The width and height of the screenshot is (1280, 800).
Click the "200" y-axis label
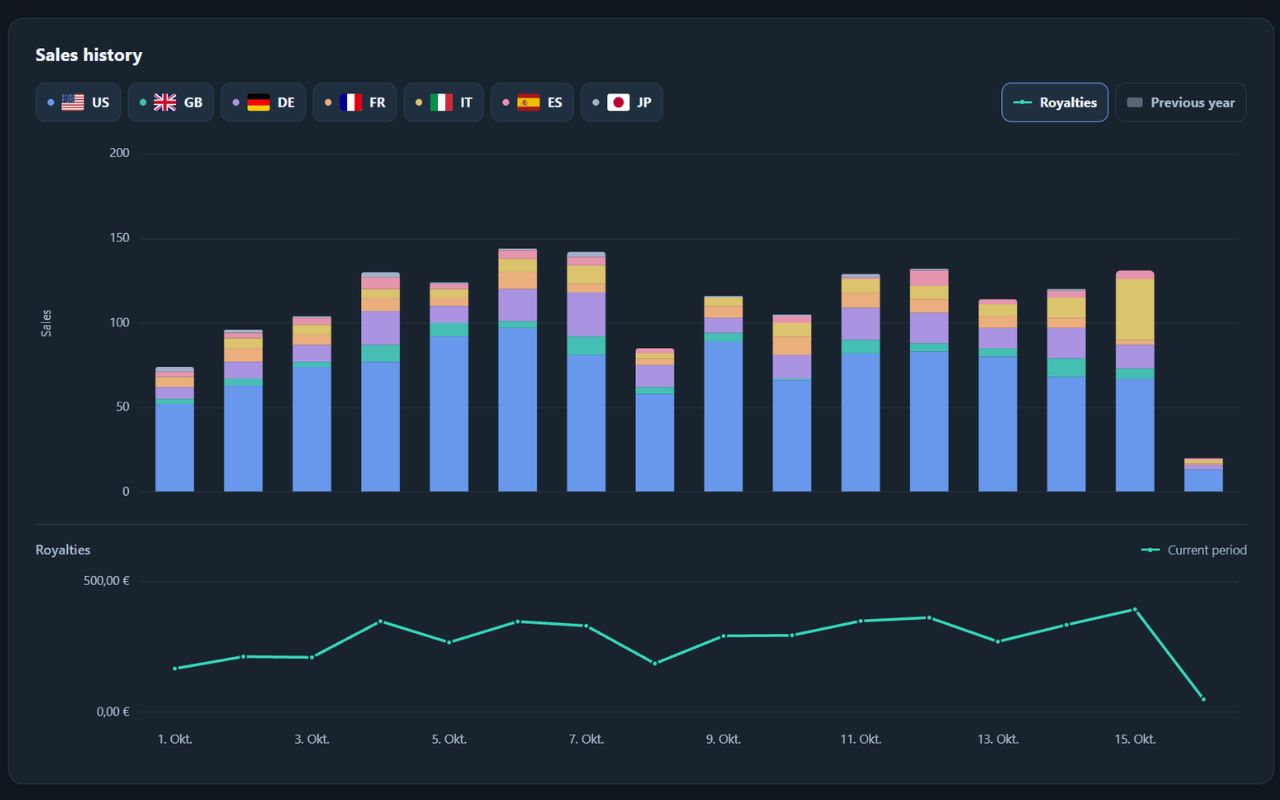(120, 153)
